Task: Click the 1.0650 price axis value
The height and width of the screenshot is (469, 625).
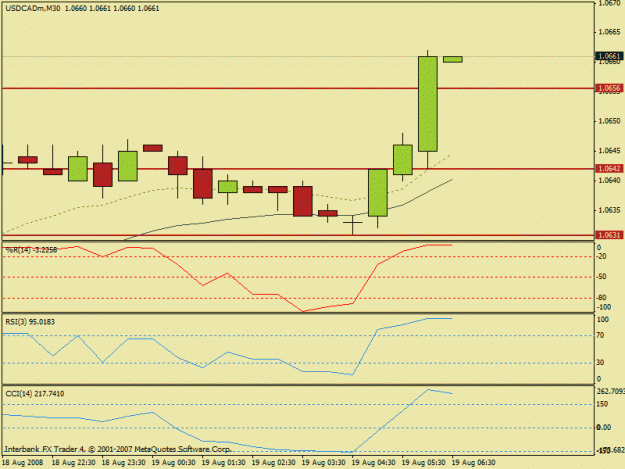Action: 610,121
